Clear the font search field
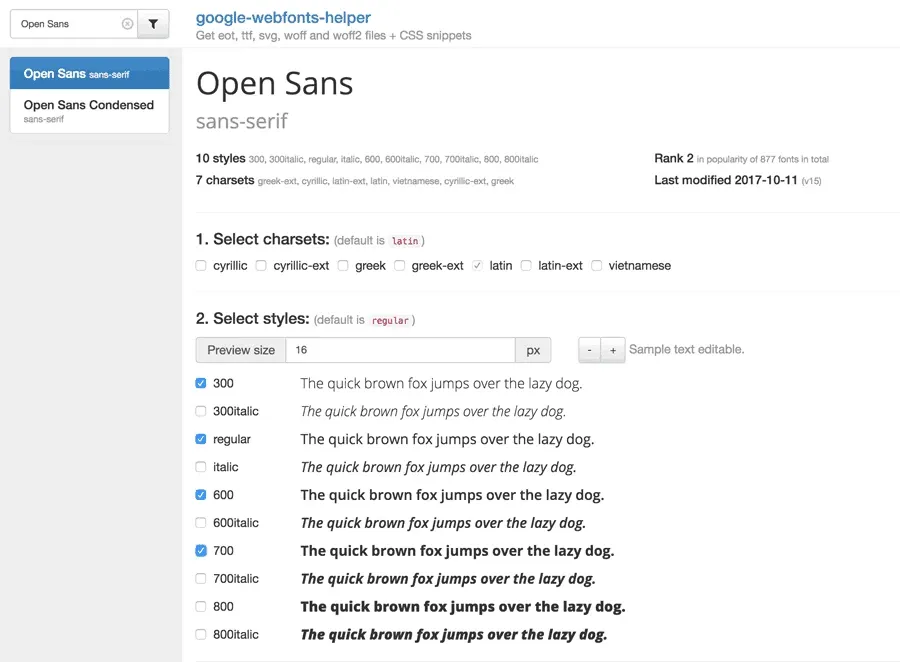 click(127, 24)
